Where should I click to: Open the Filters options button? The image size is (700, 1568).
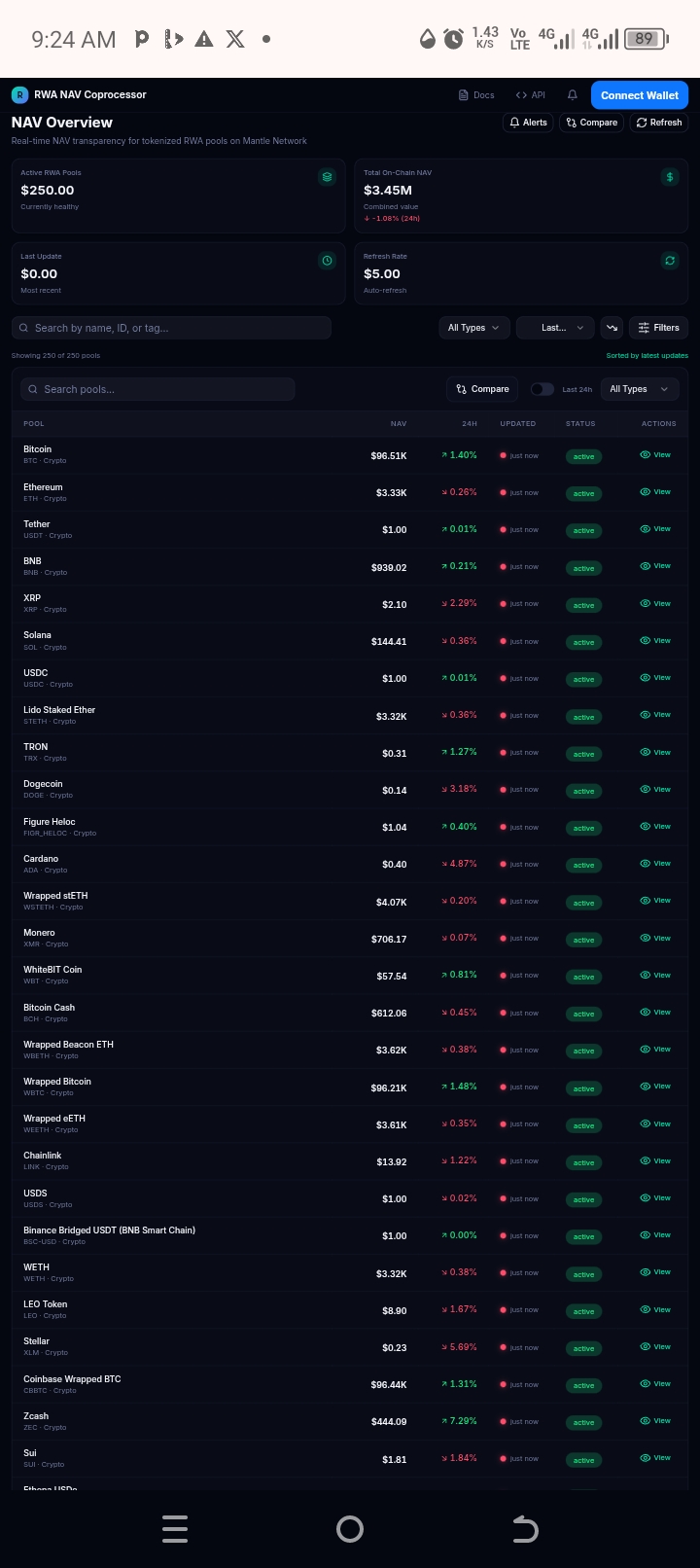click(x=658, y=328)
